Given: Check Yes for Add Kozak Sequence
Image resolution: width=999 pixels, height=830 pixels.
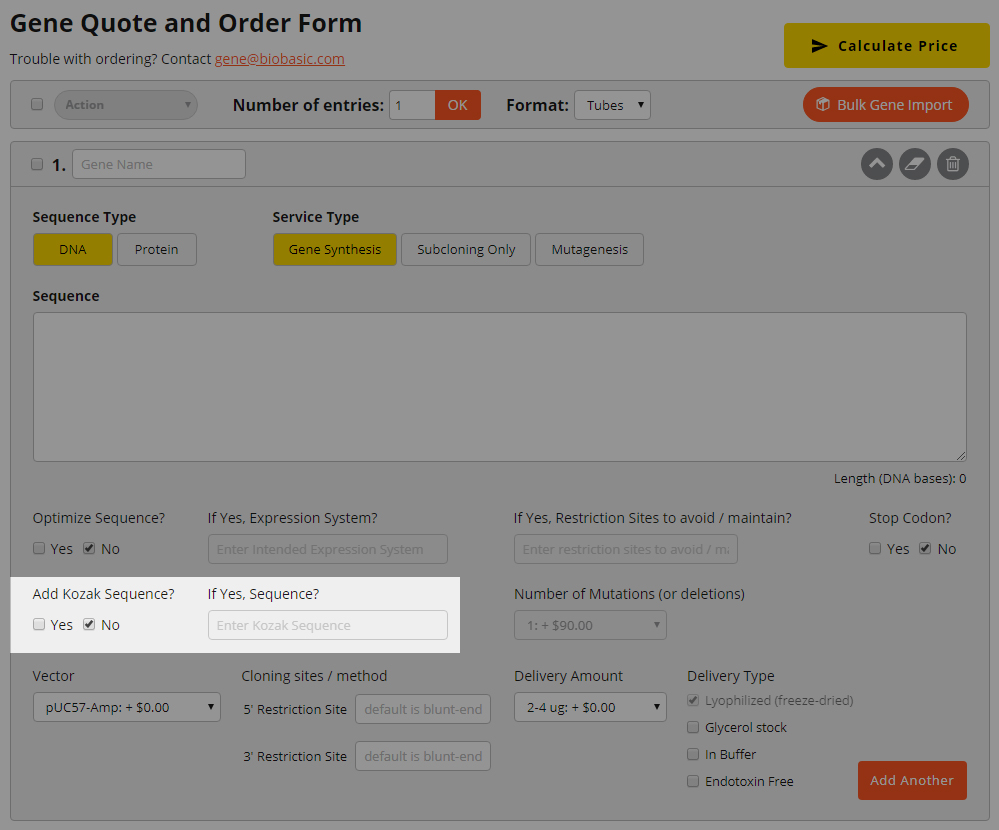Looking at the screenshot, I should pos(39,625).
